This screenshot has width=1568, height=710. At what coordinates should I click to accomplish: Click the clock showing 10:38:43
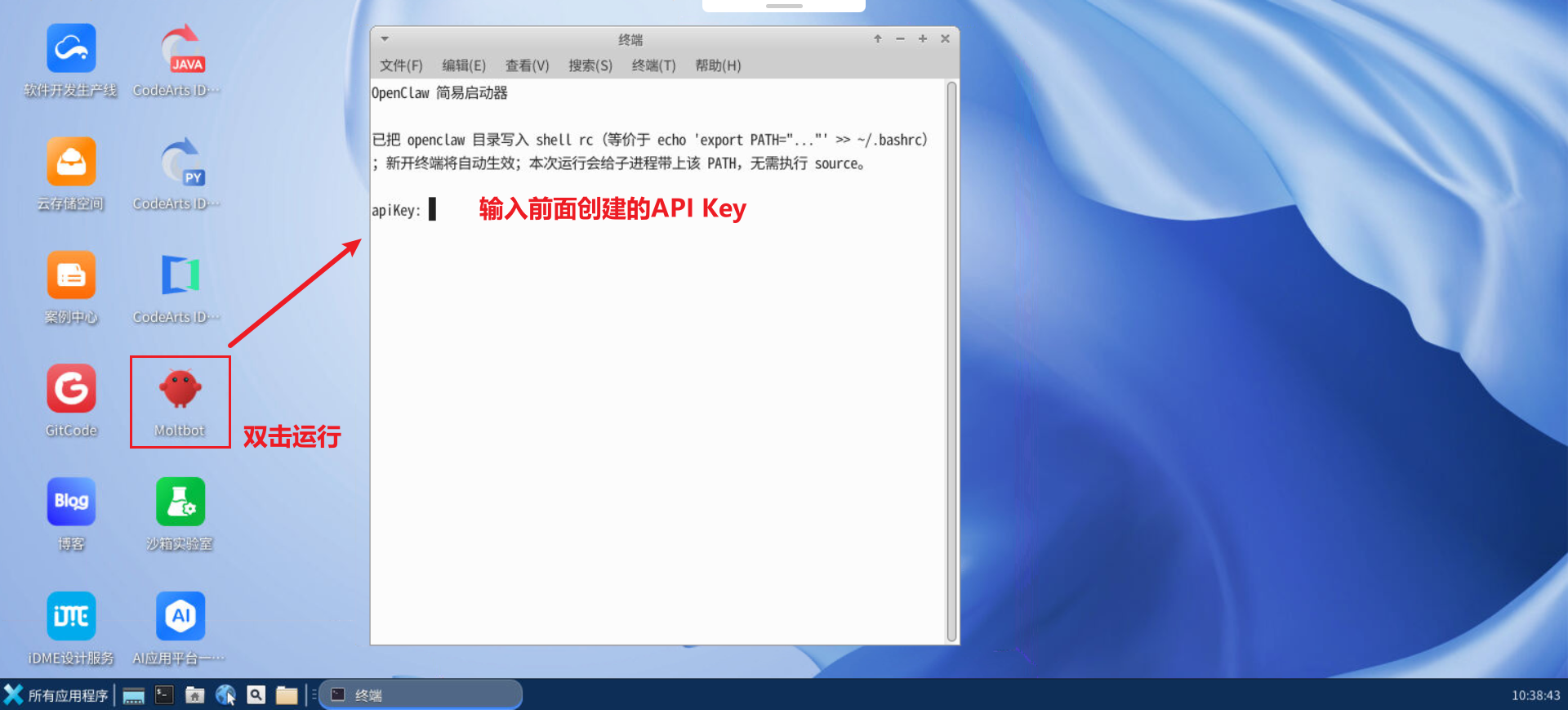pos(1535,695)
